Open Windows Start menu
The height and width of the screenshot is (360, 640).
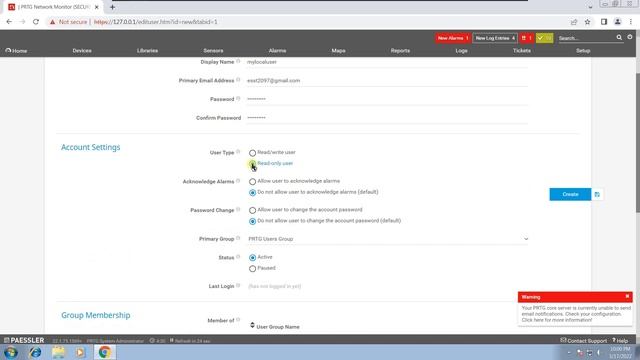tap(11, 352)
